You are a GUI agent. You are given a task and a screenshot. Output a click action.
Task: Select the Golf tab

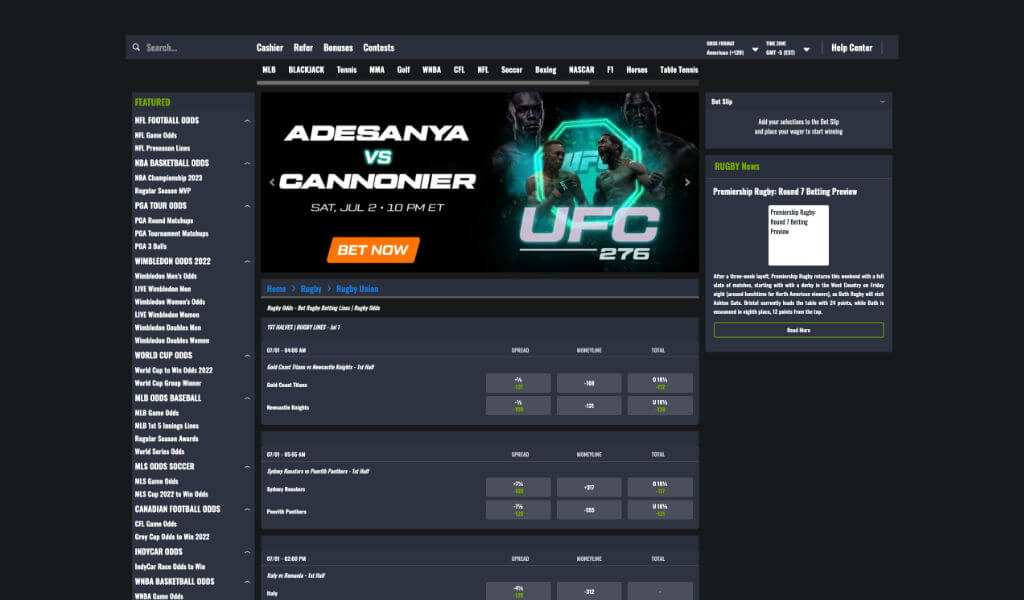pos(404,70)
